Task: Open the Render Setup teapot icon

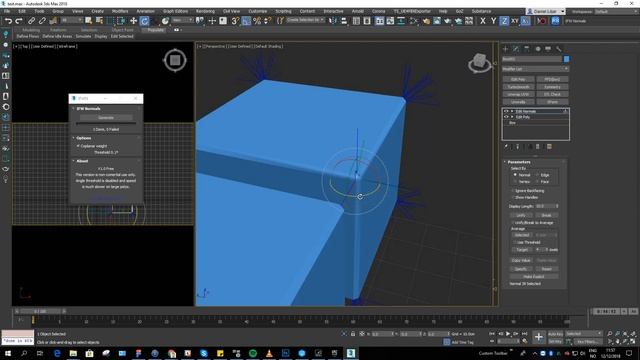Action: click(x=426, y=21)
